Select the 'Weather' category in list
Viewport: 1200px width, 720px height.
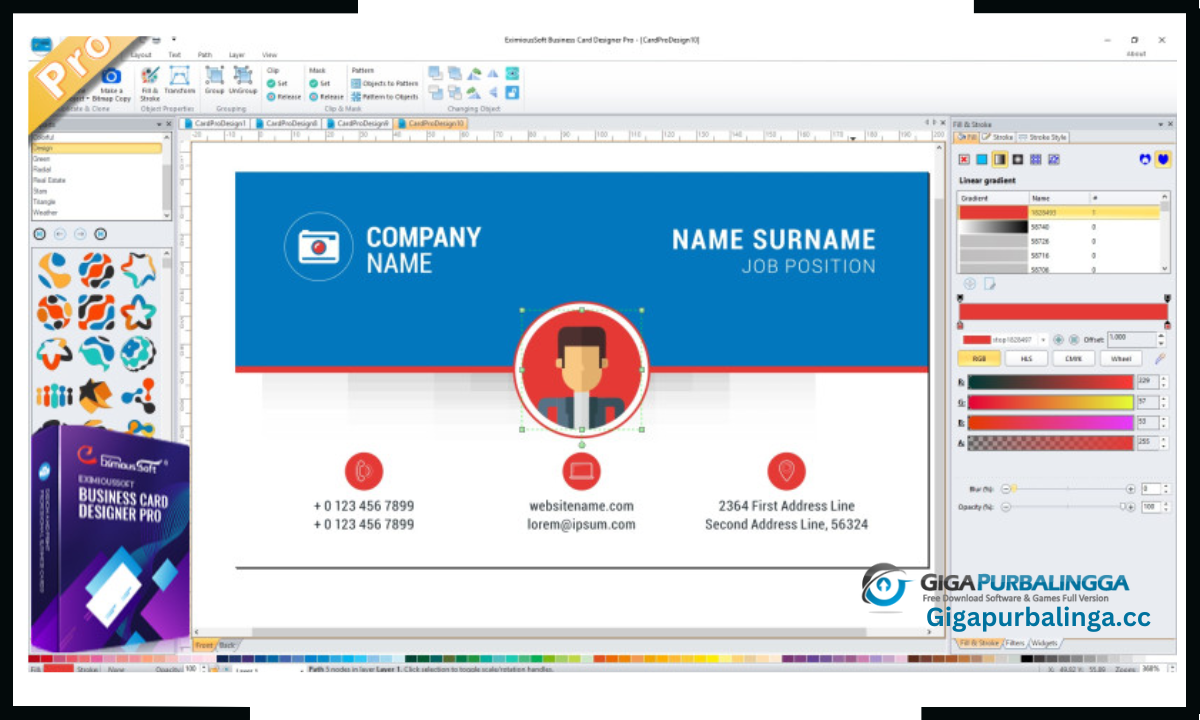tap(45, 212)
